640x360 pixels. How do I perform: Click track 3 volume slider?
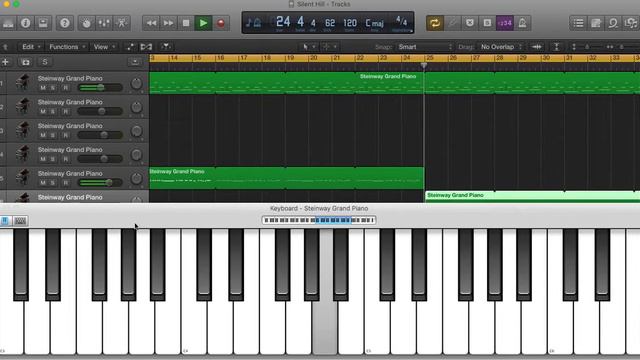coord(100,135)
